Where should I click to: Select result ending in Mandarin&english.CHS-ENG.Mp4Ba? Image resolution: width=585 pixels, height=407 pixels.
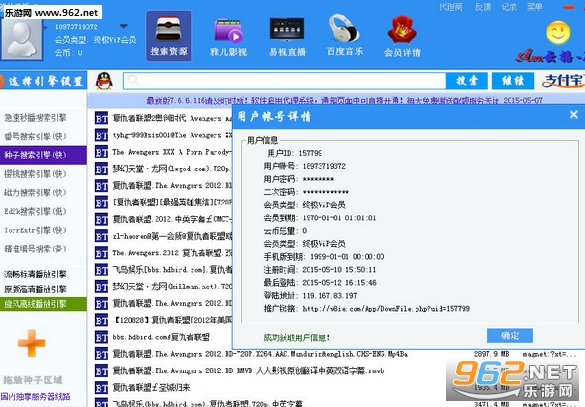coord(260,354)
